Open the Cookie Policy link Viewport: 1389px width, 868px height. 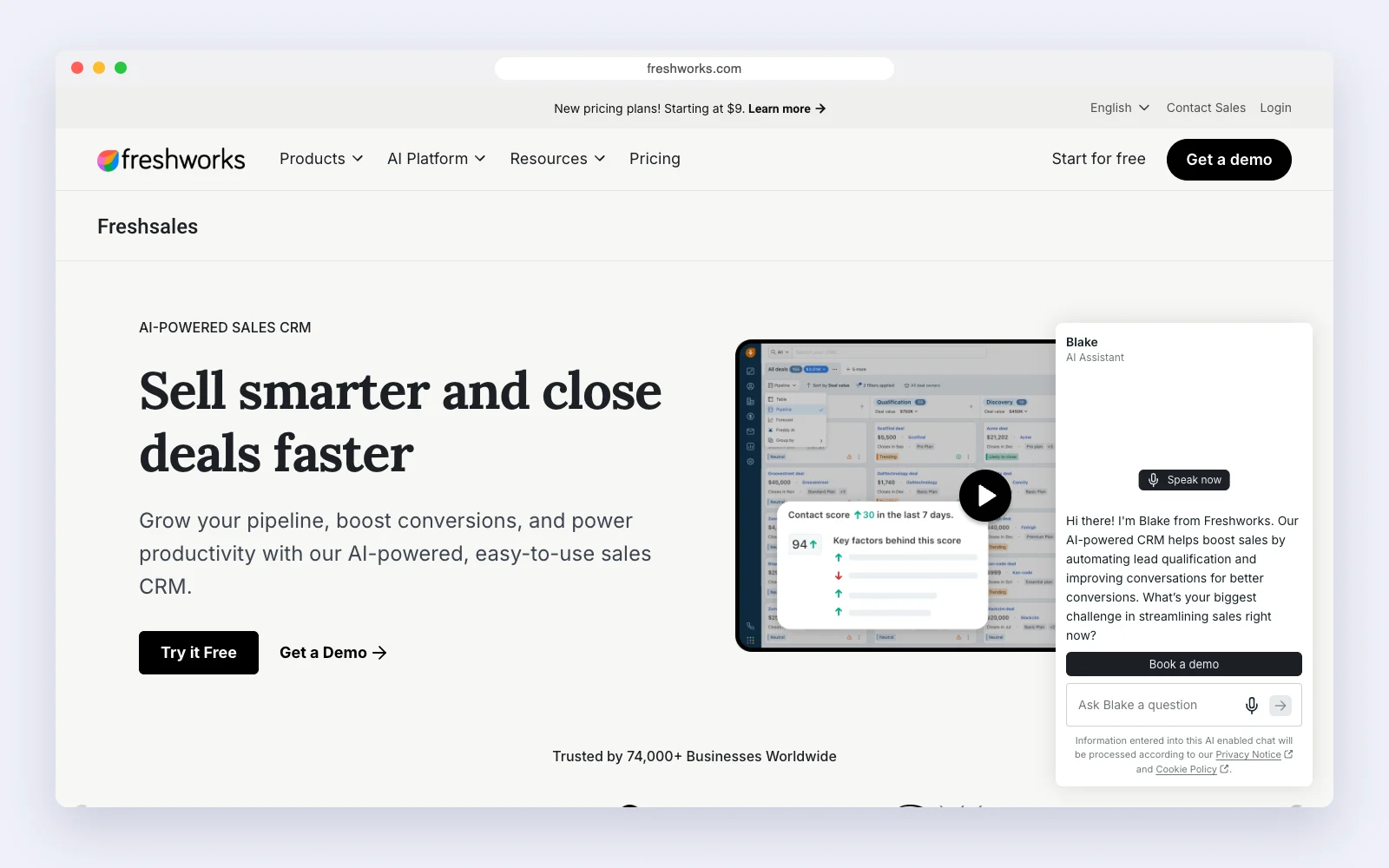pyautogui.click(x=1192, y=770)
